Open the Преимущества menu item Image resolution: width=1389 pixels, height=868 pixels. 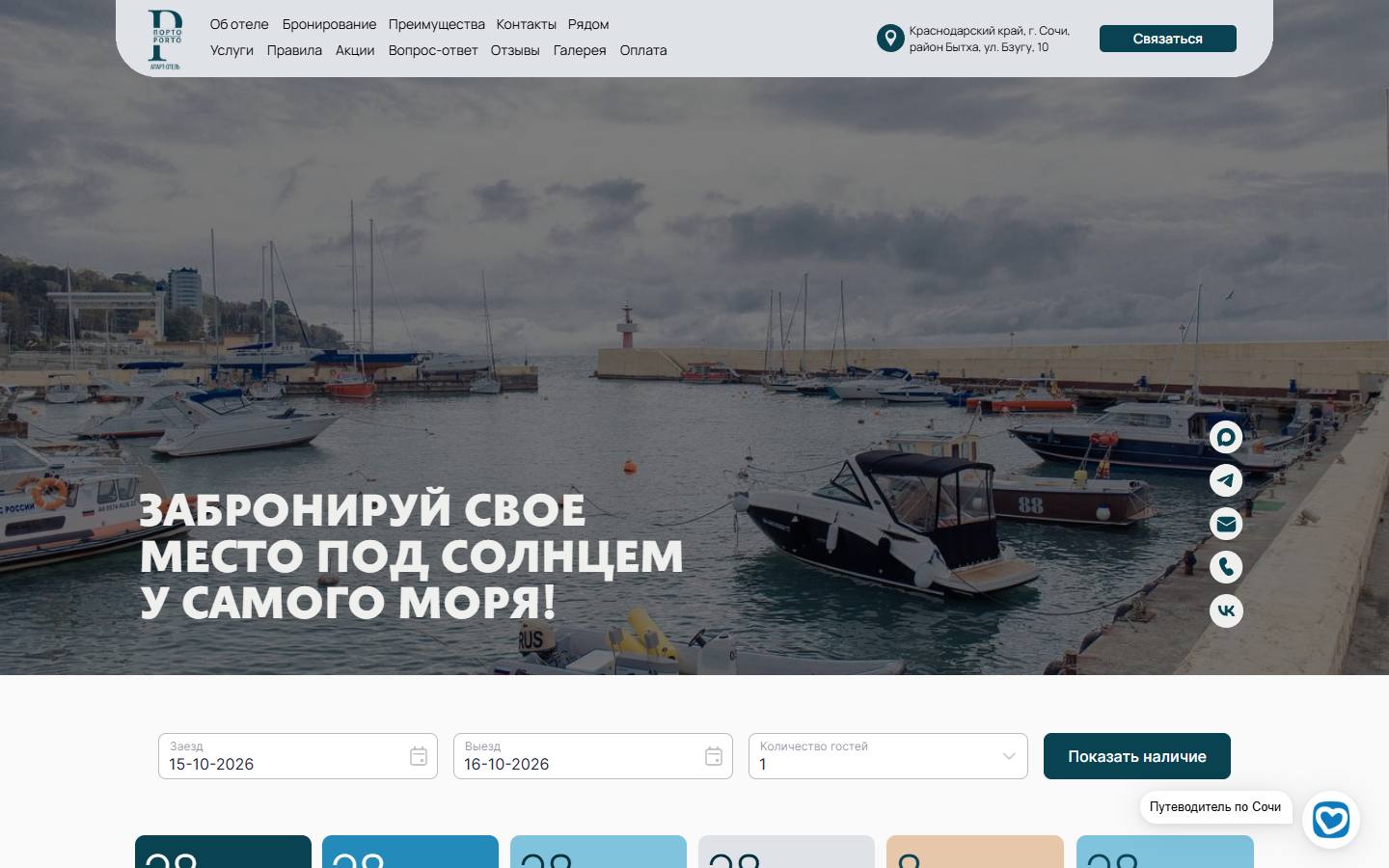tap(436, 24)
